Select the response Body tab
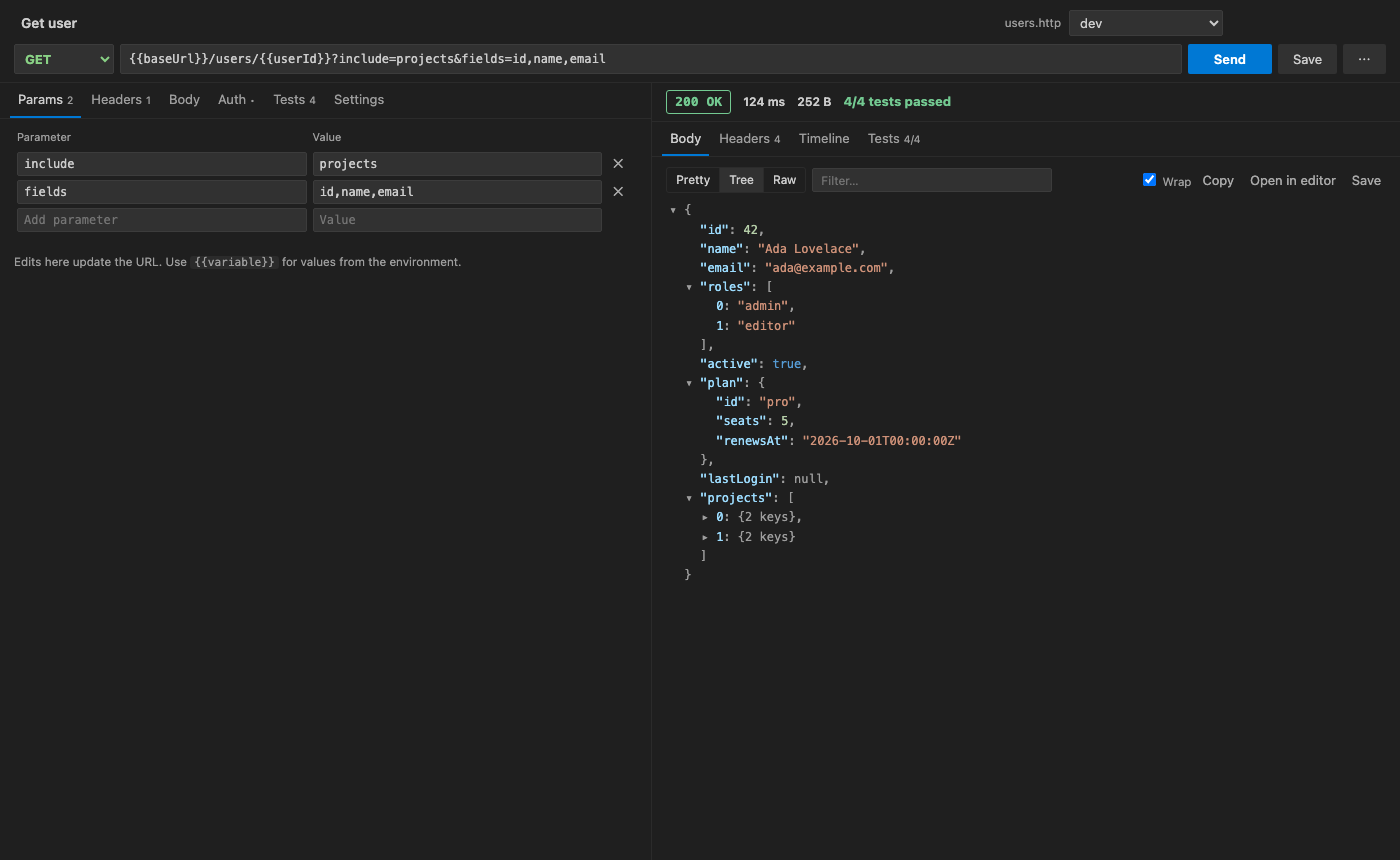Image resolution: width=1400 pixels, height=860 pixels. pos(685,139)
